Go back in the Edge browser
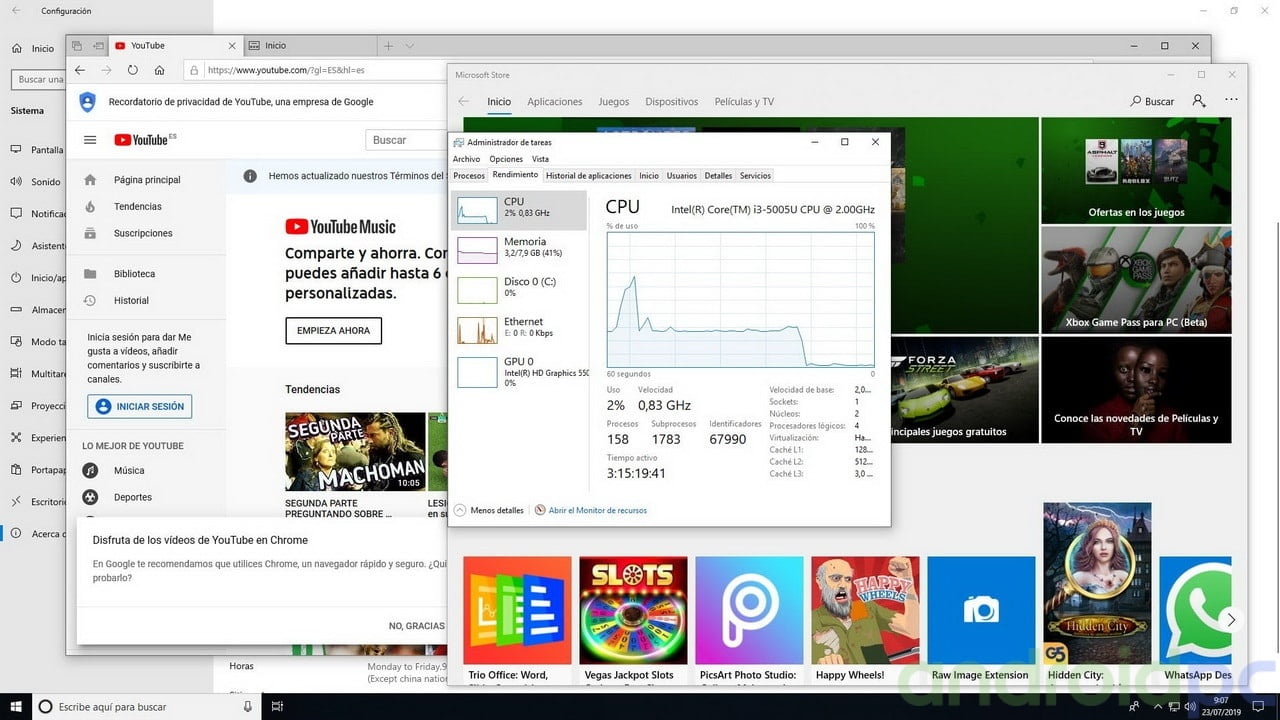The image size is (1280, 720). tap(80, 70)
